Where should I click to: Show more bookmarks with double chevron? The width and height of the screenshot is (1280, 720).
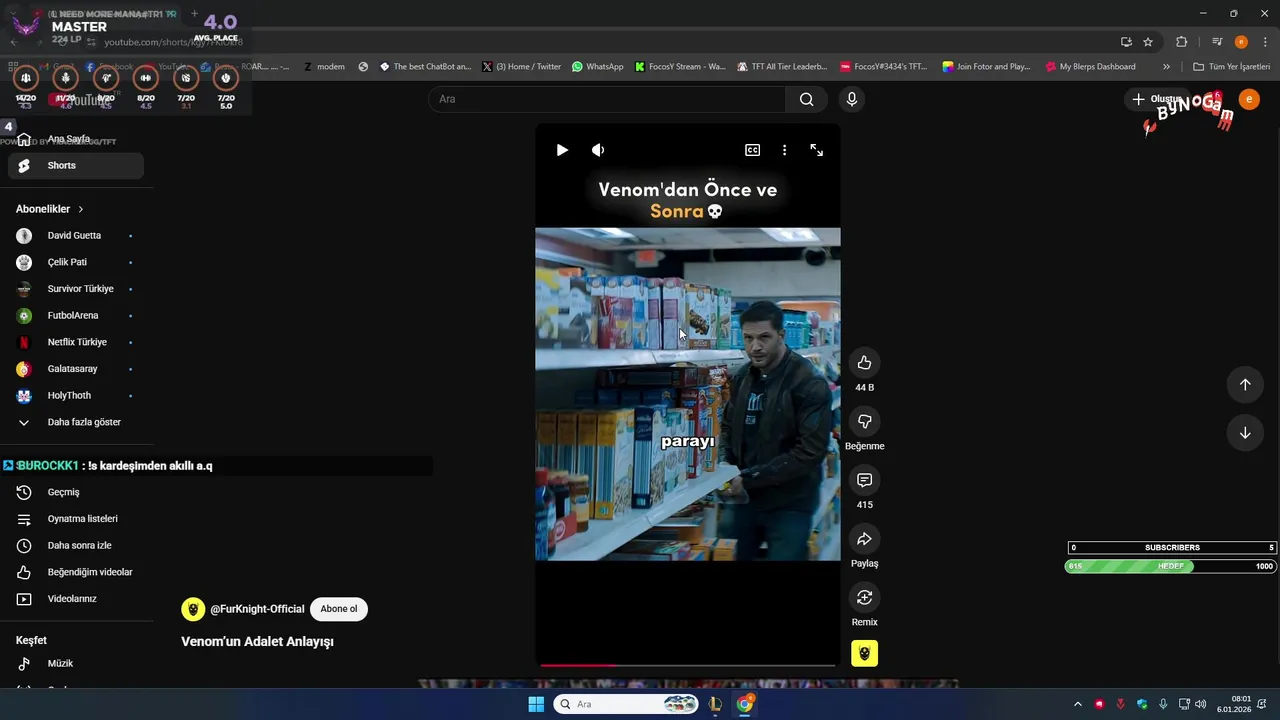(1166, 67)
